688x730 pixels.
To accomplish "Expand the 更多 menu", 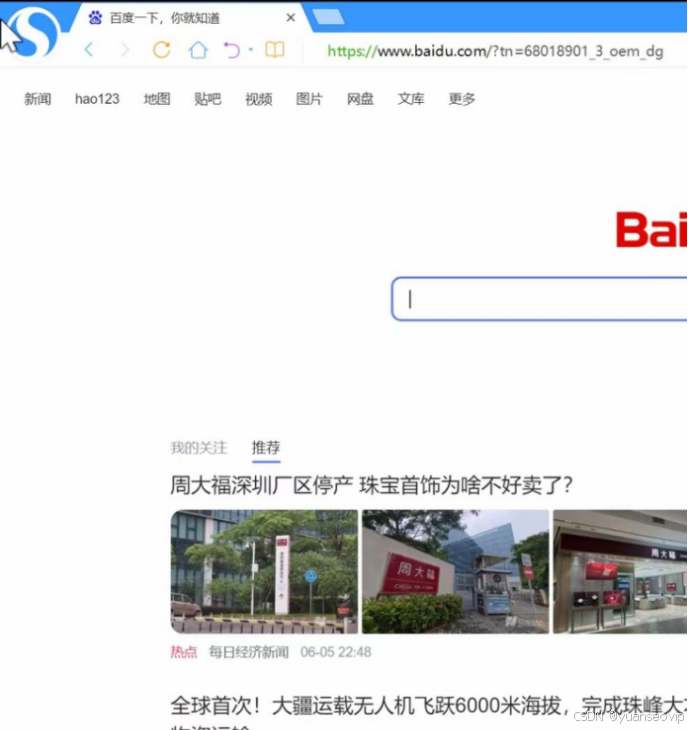I will click(x=462, y=99).
